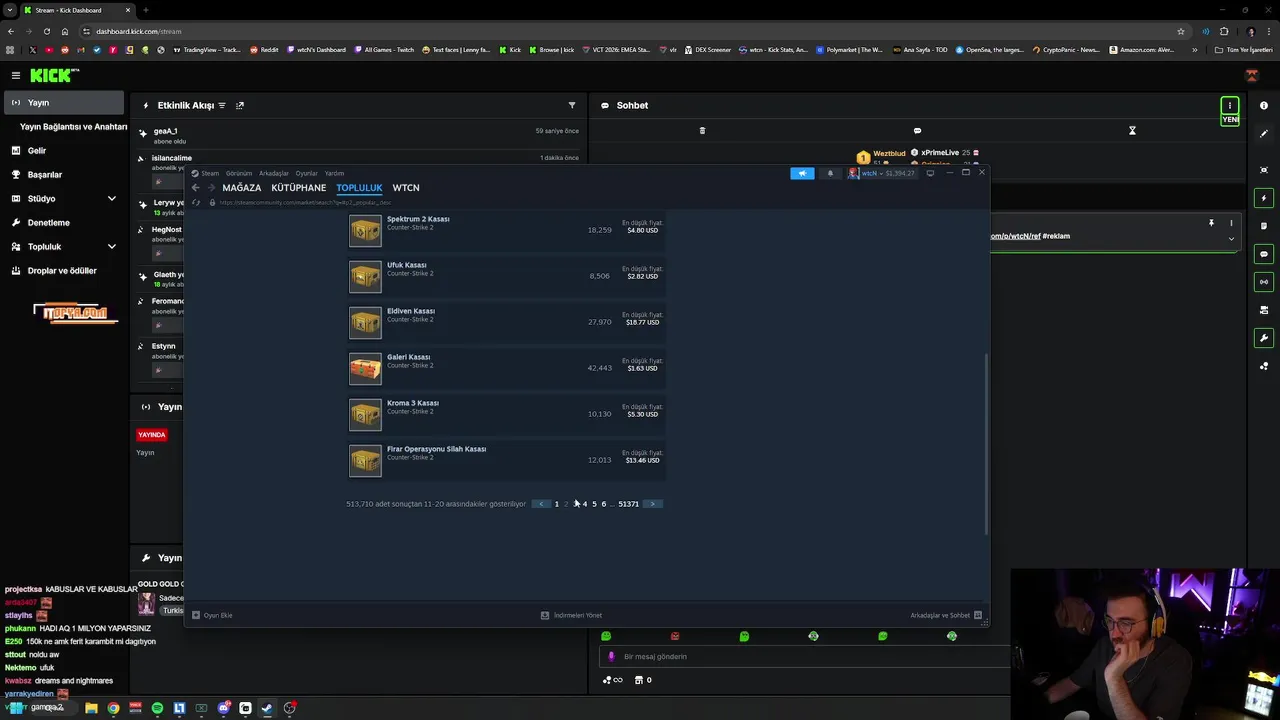Open the pinned message three-dot options
This screenshot has height=720, width=1280.
point(1231,223)
